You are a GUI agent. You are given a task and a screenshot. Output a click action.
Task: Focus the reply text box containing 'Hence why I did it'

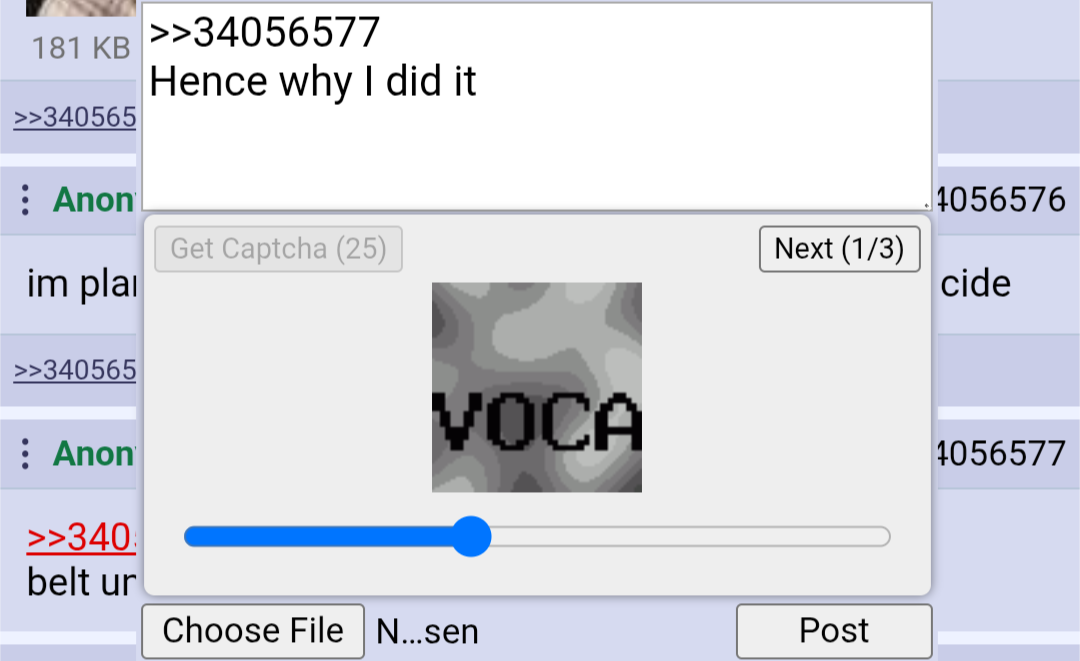[537, 107]
